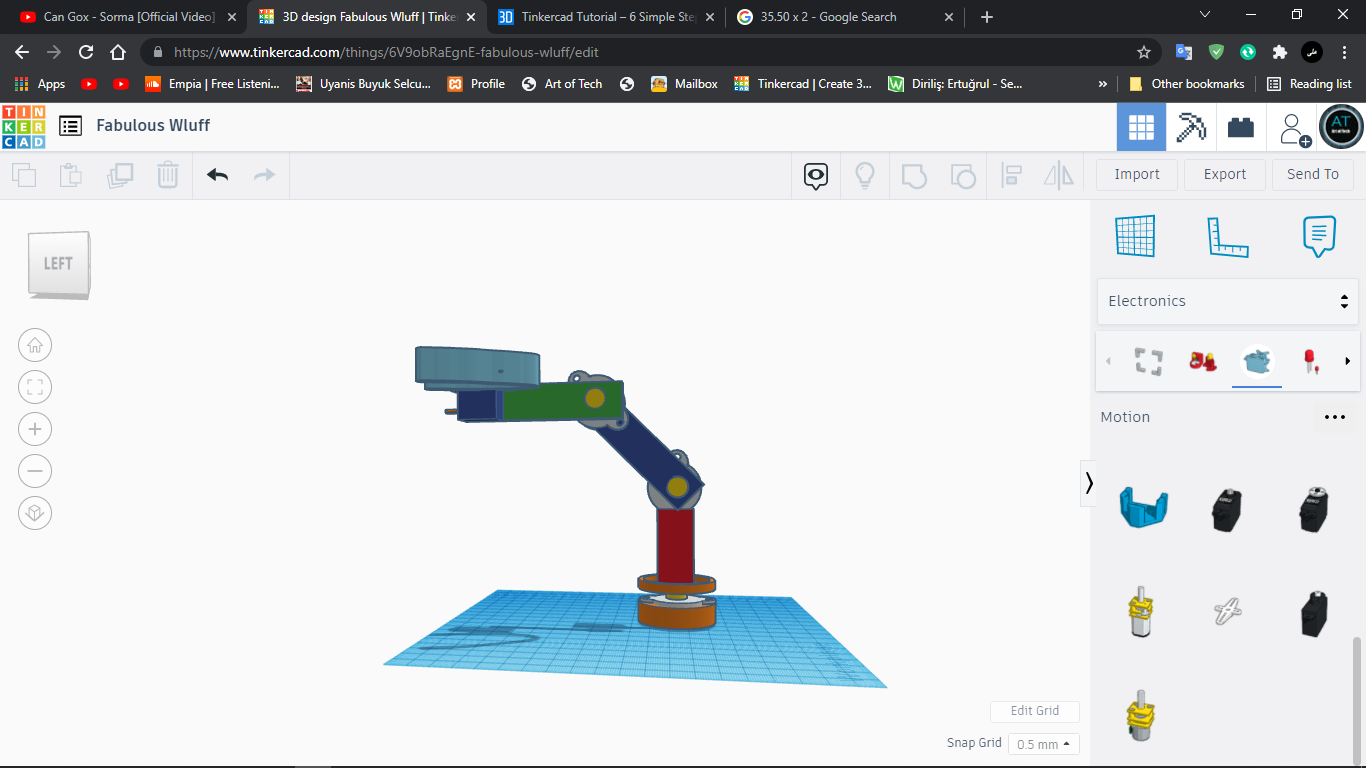The image size is (1366, 768).
Task: Open the design menu beside the Tinkercad logo
Action: coord(70,125)
